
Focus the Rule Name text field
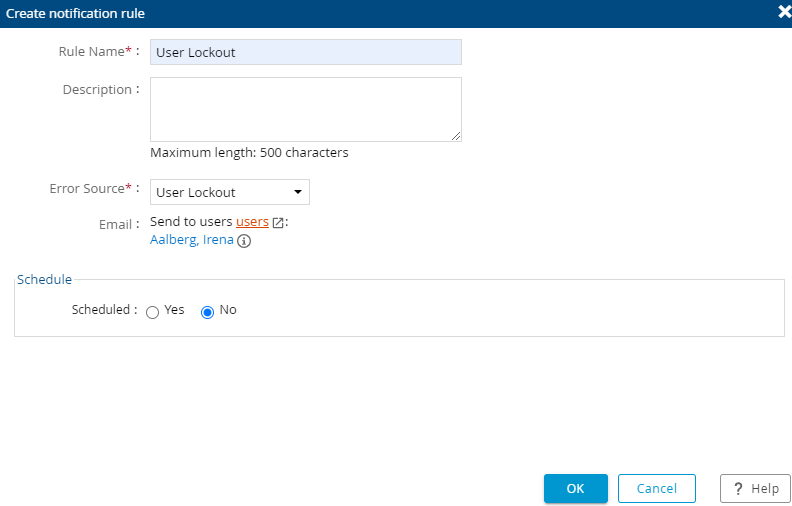(x=305, y=52)
